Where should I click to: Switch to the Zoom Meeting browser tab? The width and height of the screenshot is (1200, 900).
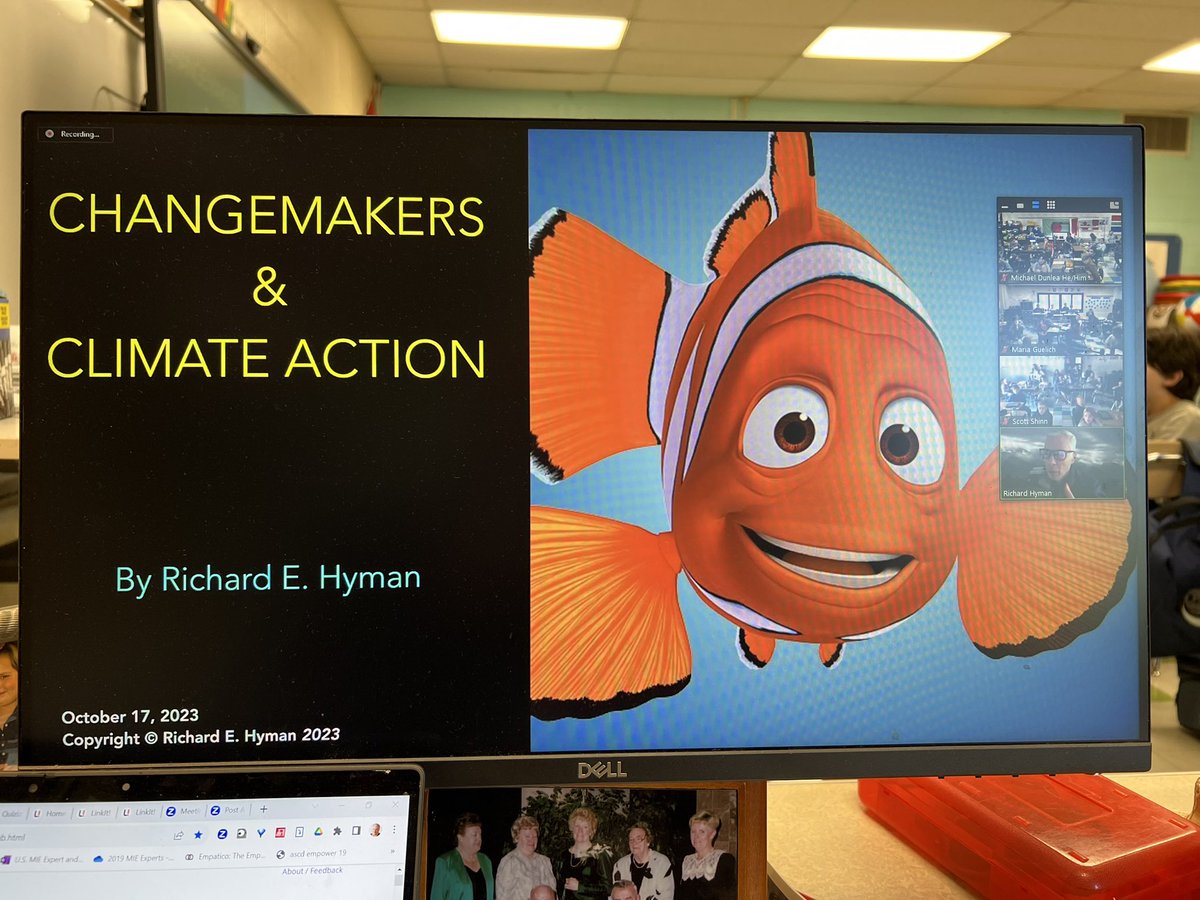click(x=184, y=811)
